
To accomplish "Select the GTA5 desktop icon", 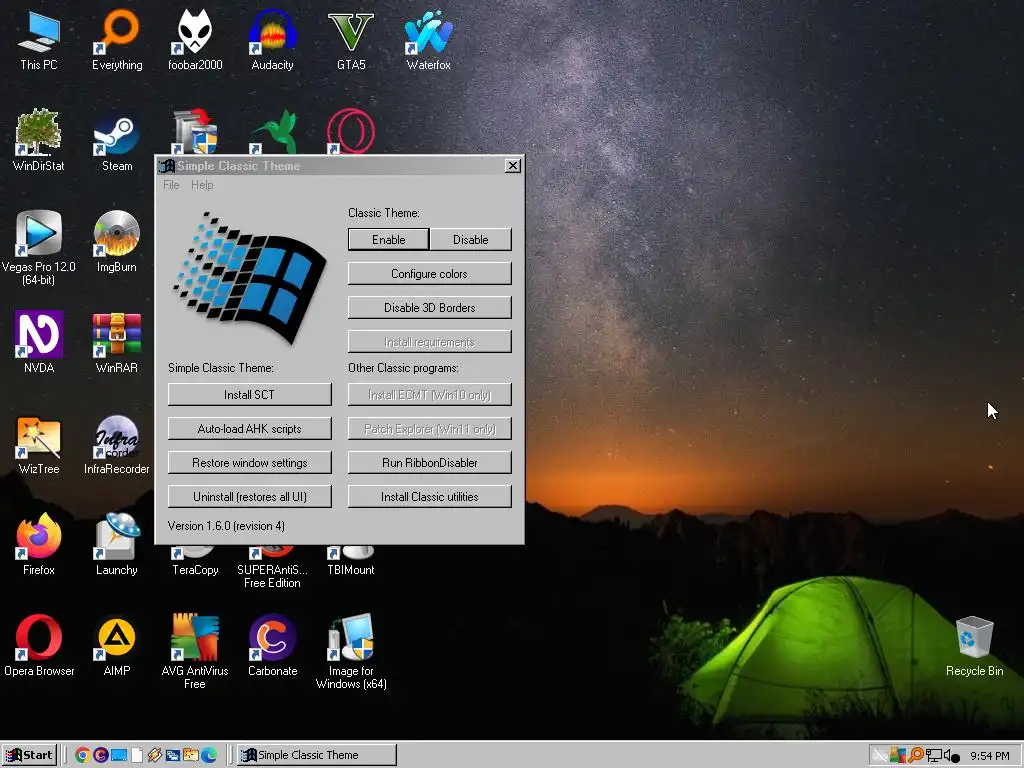I will [x=351, y=40].
